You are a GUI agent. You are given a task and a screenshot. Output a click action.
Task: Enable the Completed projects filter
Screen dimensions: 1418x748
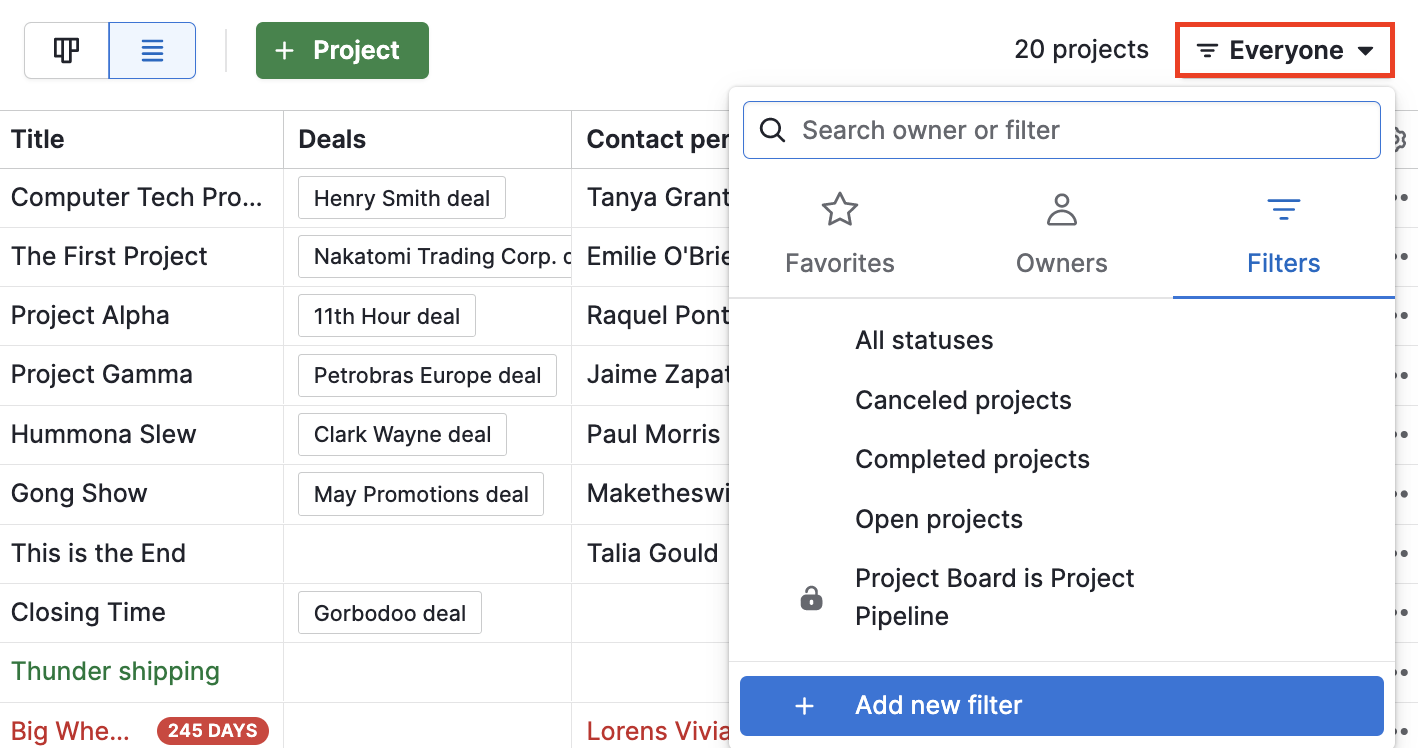972,459
